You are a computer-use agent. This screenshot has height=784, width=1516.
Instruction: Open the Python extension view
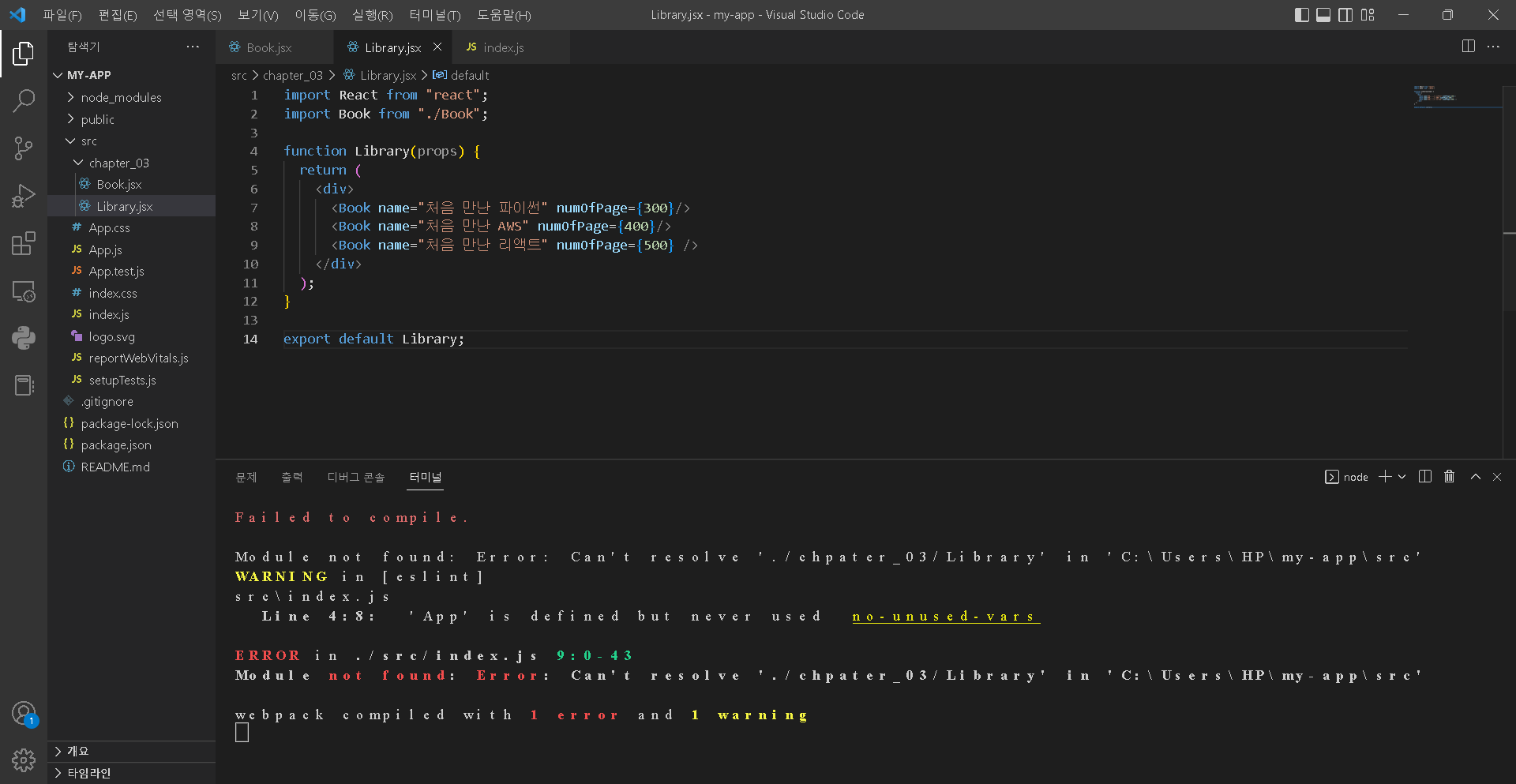tap(24, 338)
